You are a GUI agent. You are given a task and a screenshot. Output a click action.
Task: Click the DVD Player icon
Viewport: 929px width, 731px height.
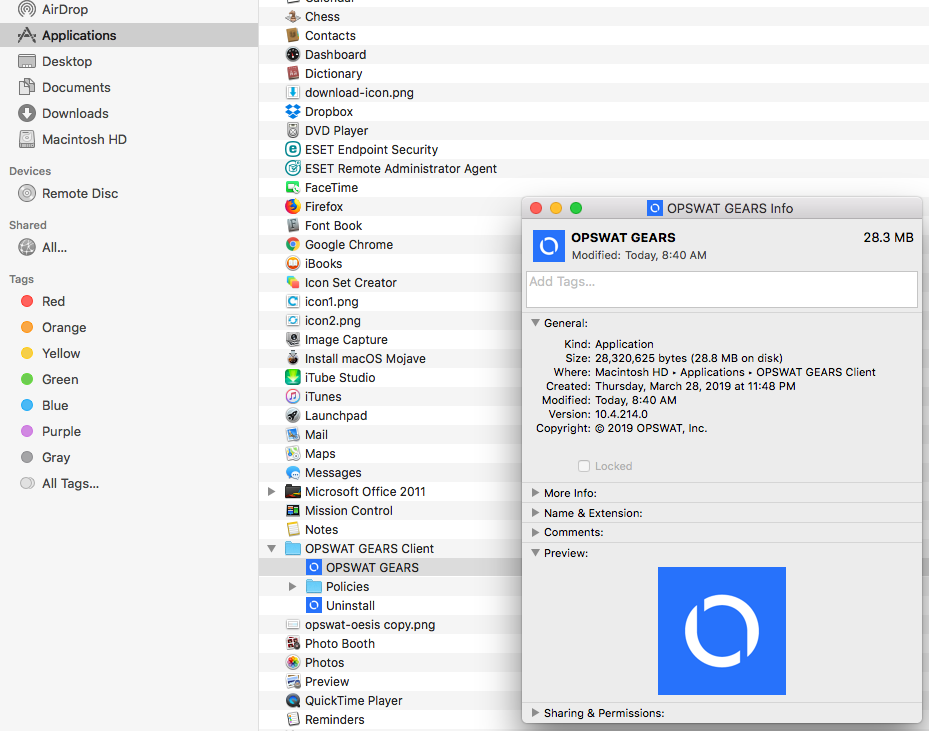point(293,130)
